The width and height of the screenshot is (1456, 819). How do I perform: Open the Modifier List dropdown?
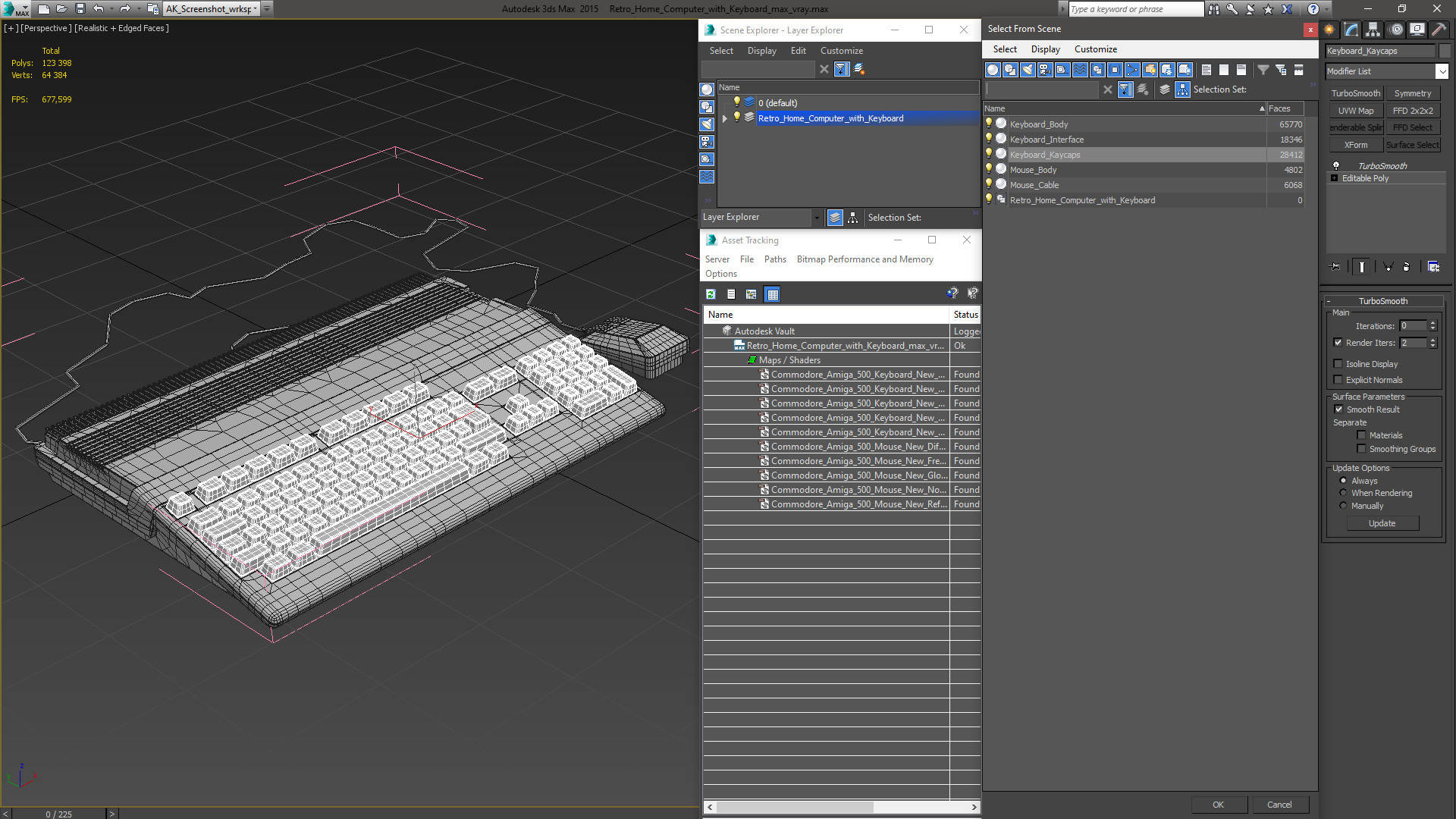point(1442,71)
